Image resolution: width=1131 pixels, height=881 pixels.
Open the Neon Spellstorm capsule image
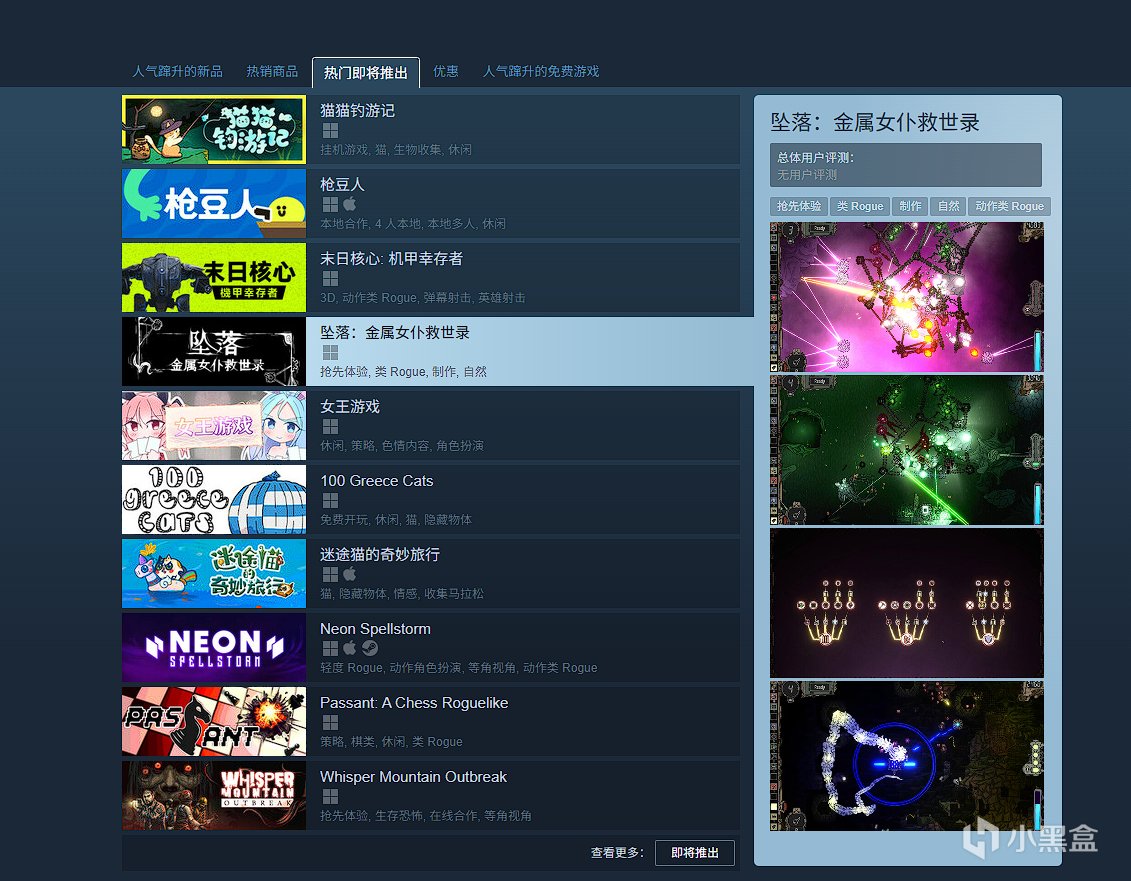click(214, 647)
